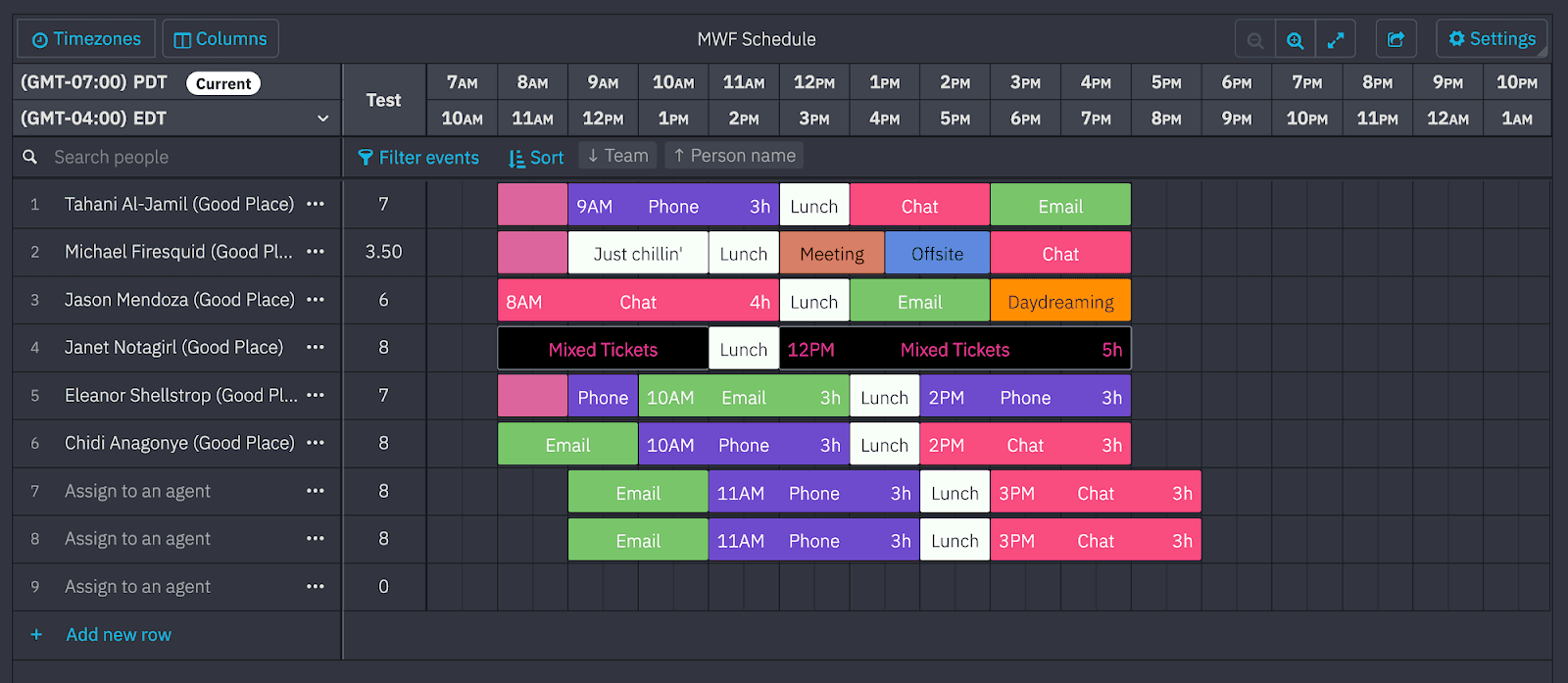Open the three-dot menu for Chidi Anagonye
1568x683 pixels.
(x=315, y=443)
